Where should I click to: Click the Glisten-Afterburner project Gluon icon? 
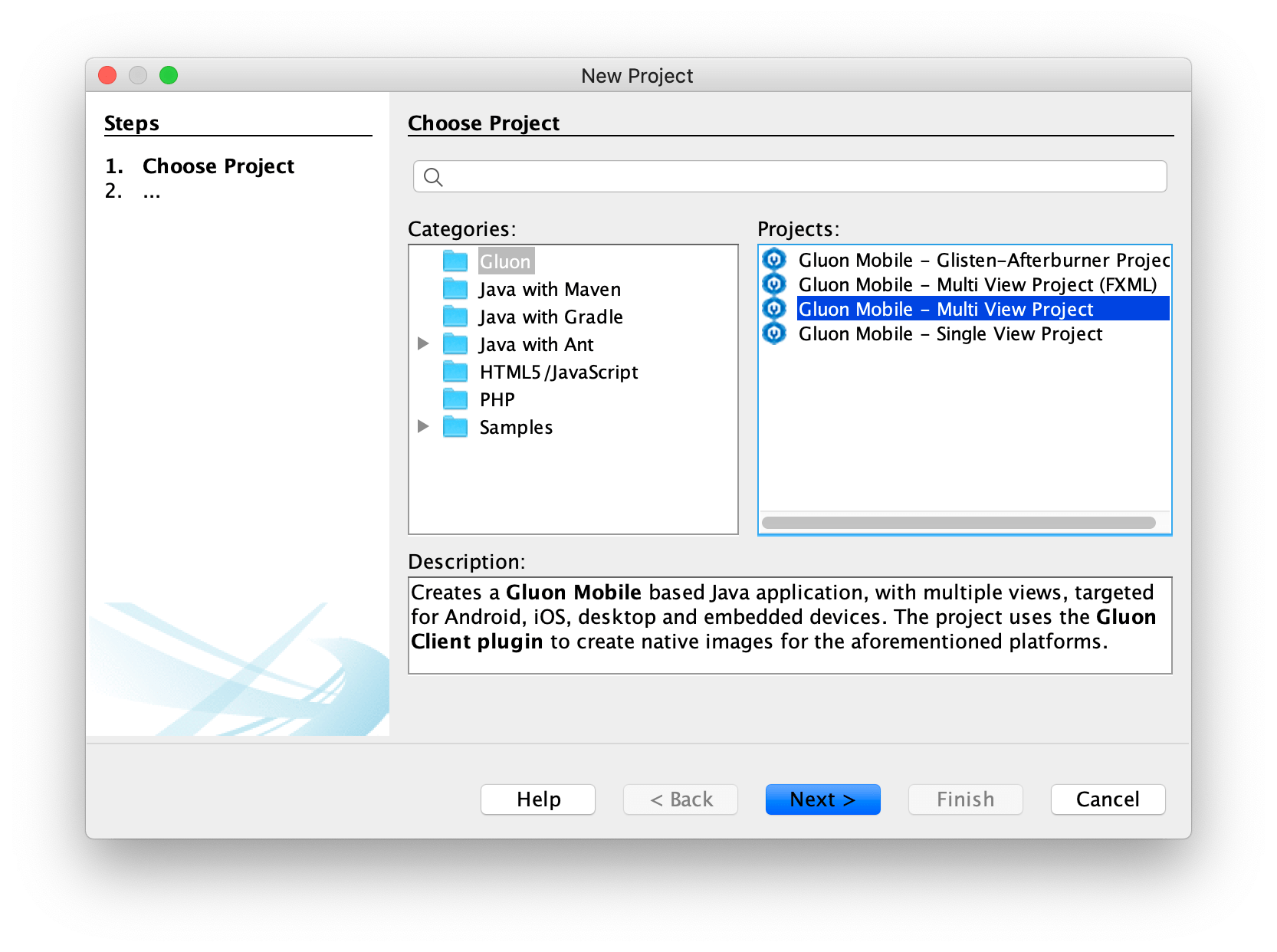pos(774,260)
